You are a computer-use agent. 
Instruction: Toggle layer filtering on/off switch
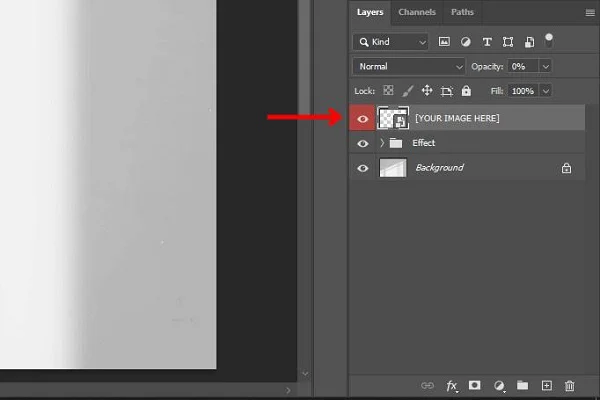[x=549, y=40]
